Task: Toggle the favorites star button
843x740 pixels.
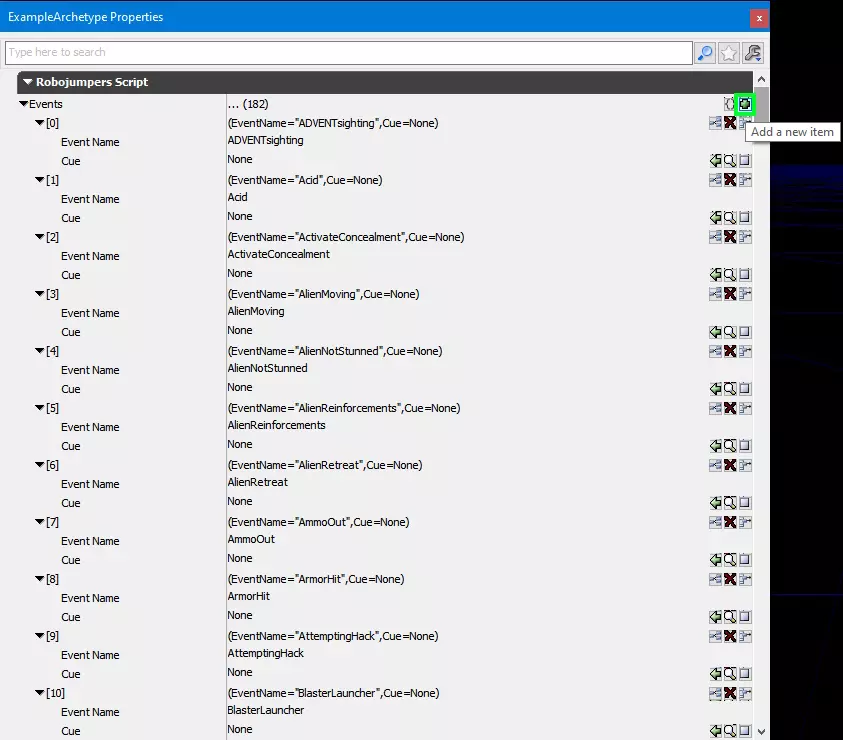Action: tap(728, 53)
